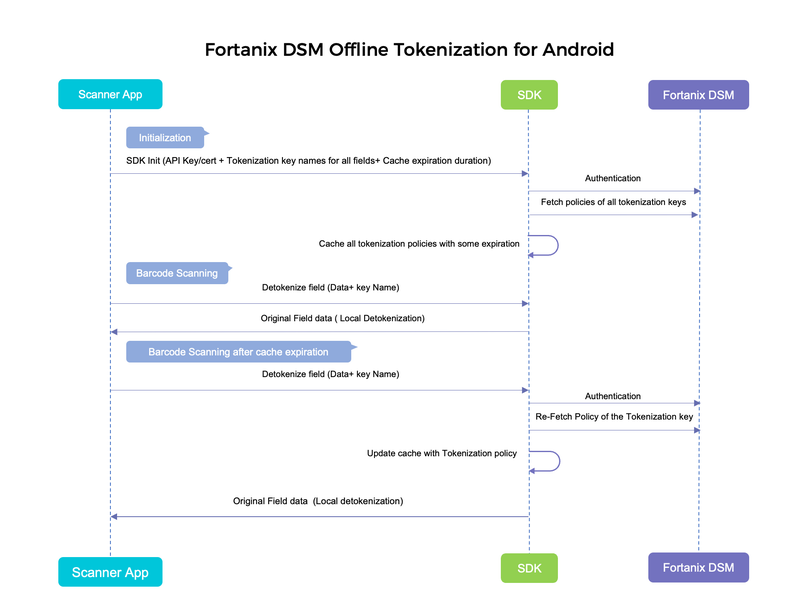800x600 pixels.
Task: Click 'Fetch policies of all tokenization keys' text
Action: click(613, 202)
